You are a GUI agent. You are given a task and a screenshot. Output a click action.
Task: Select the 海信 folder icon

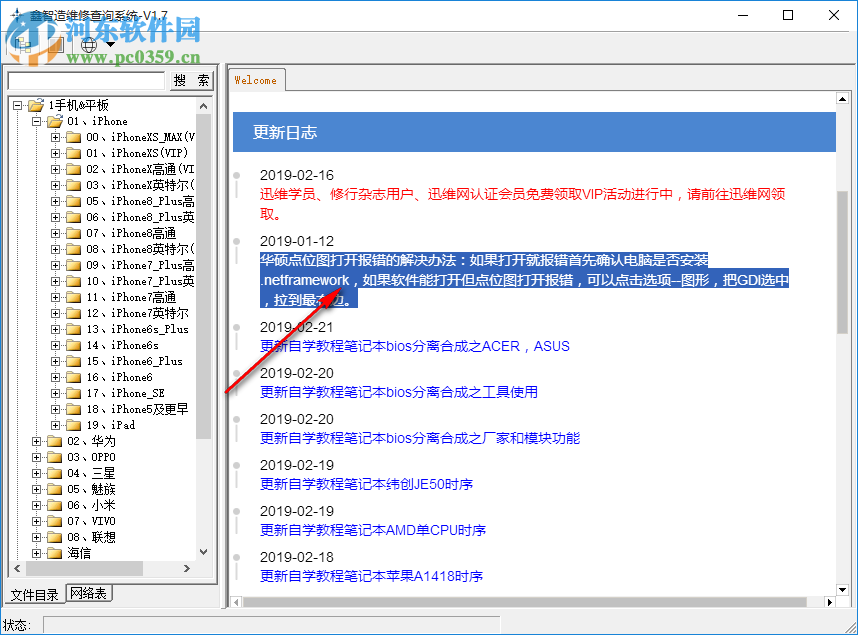click(x=54, y=553)
